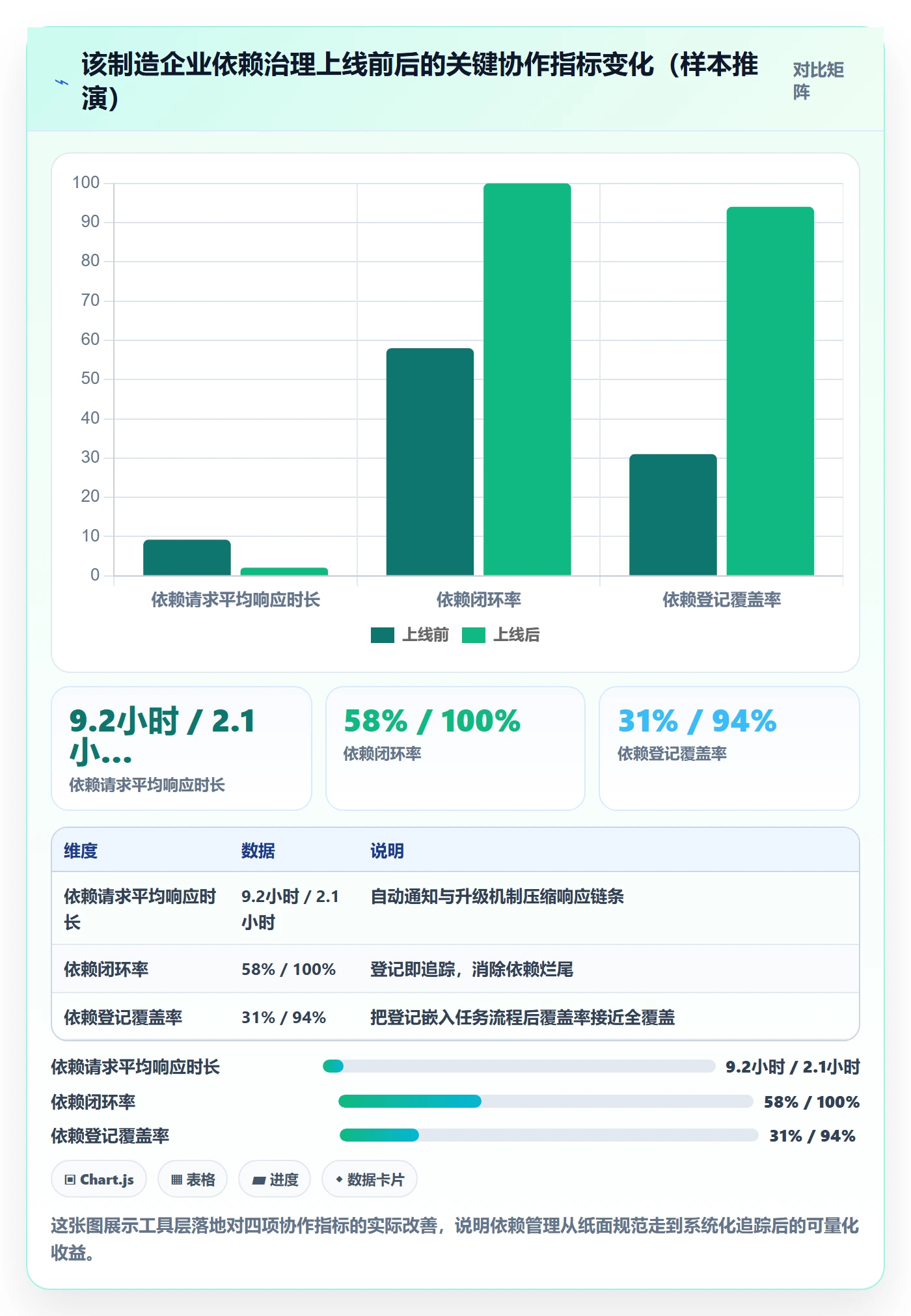911x1316 pixels.
Task: Select the Chart.js tag pill
Action: (99, 1179)
